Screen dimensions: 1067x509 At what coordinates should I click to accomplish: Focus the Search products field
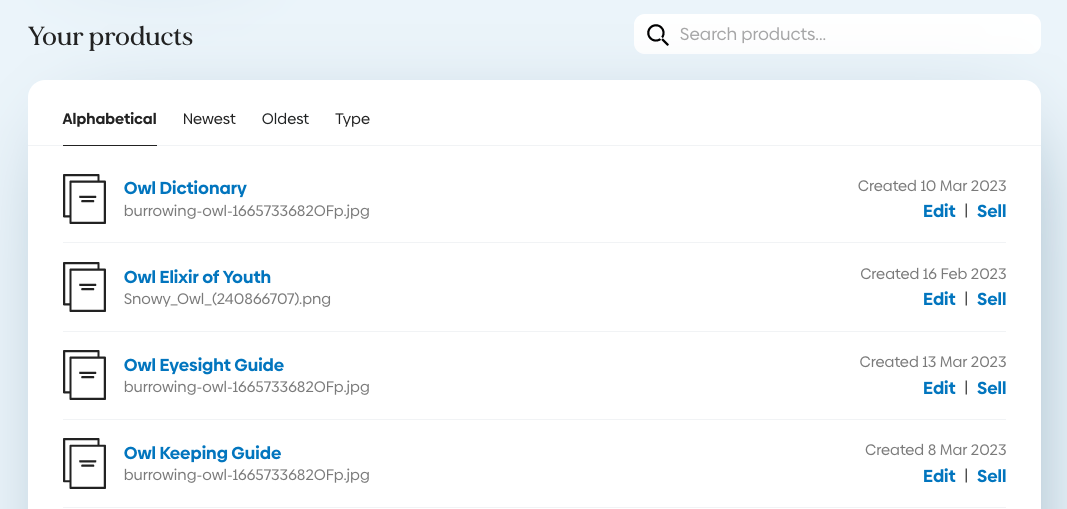(x=850, y=35)
